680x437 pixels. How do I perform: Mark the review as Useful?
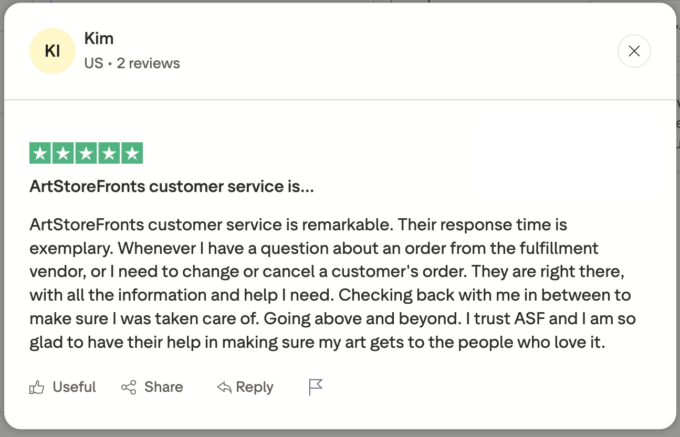tap(73, 387)
